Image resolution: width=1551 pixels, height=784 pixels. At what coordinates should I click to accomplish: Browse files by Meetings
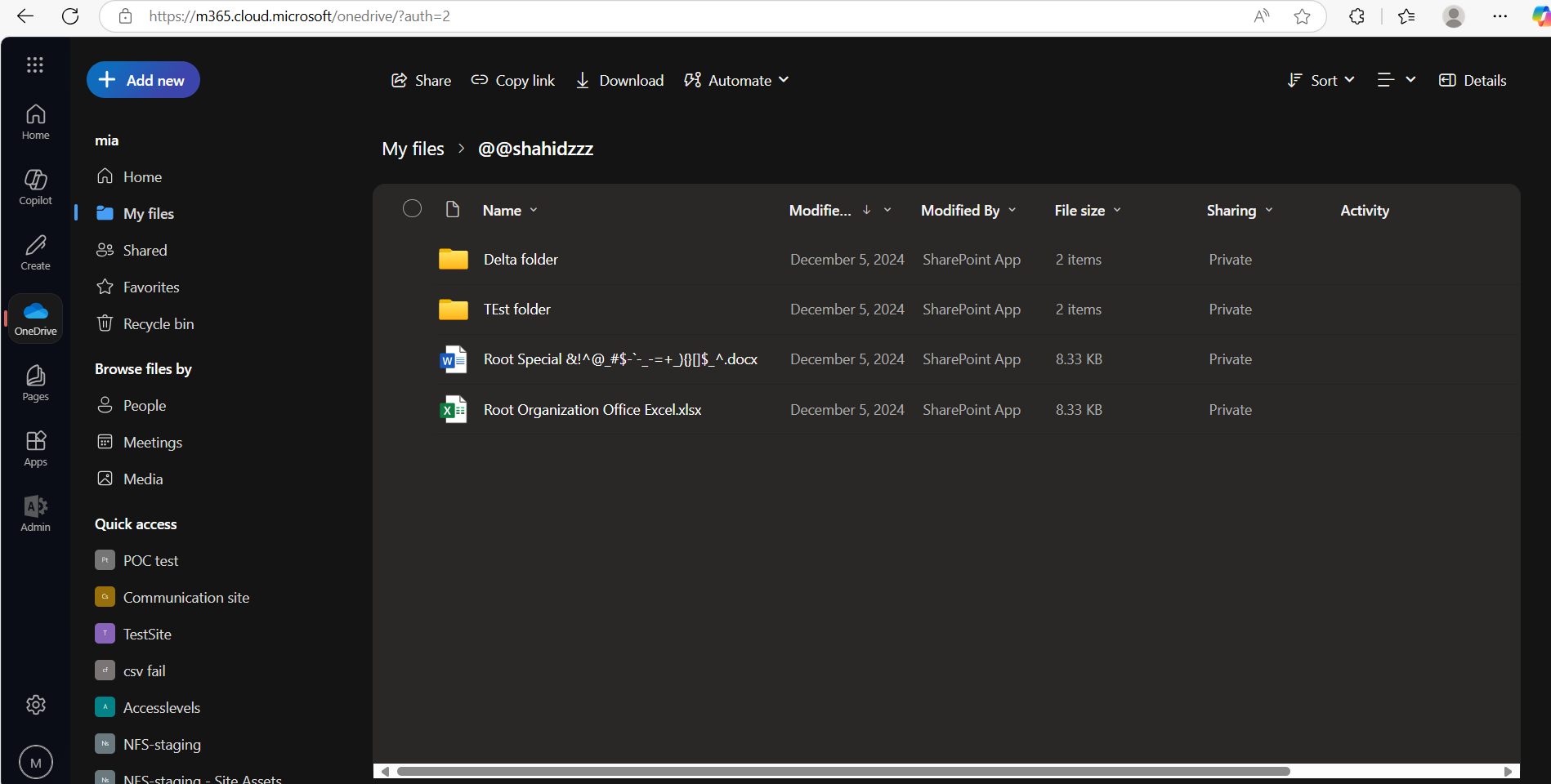(x=153, y=442)
